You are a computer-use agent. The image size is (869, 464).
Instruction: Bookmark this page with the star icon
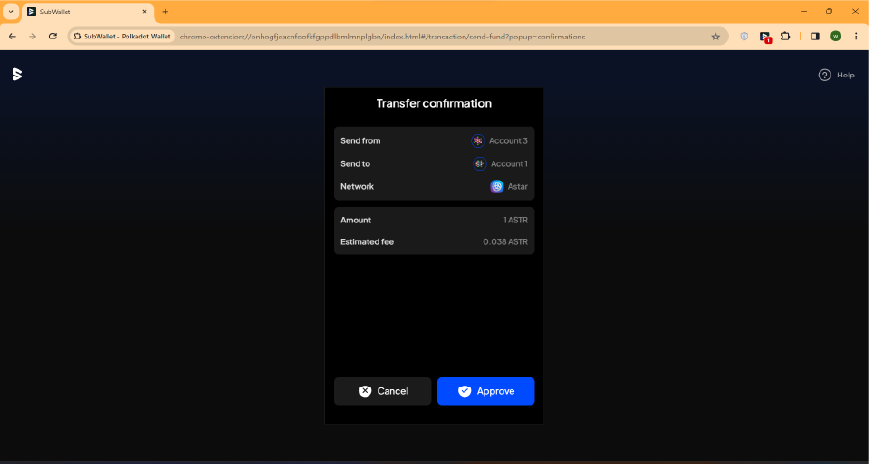coord(715,36)
